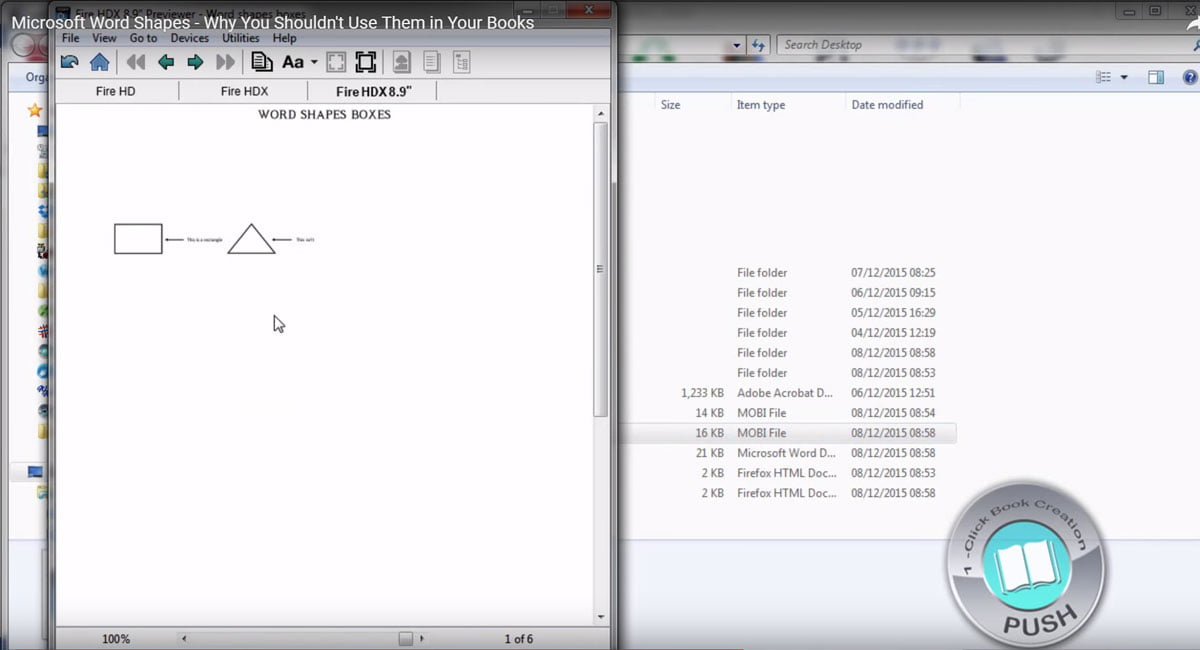The height and width of the screenshot is (650, 1200).
Task: Click the preview vertical scrollbar thumb
Action: (601, 268)
